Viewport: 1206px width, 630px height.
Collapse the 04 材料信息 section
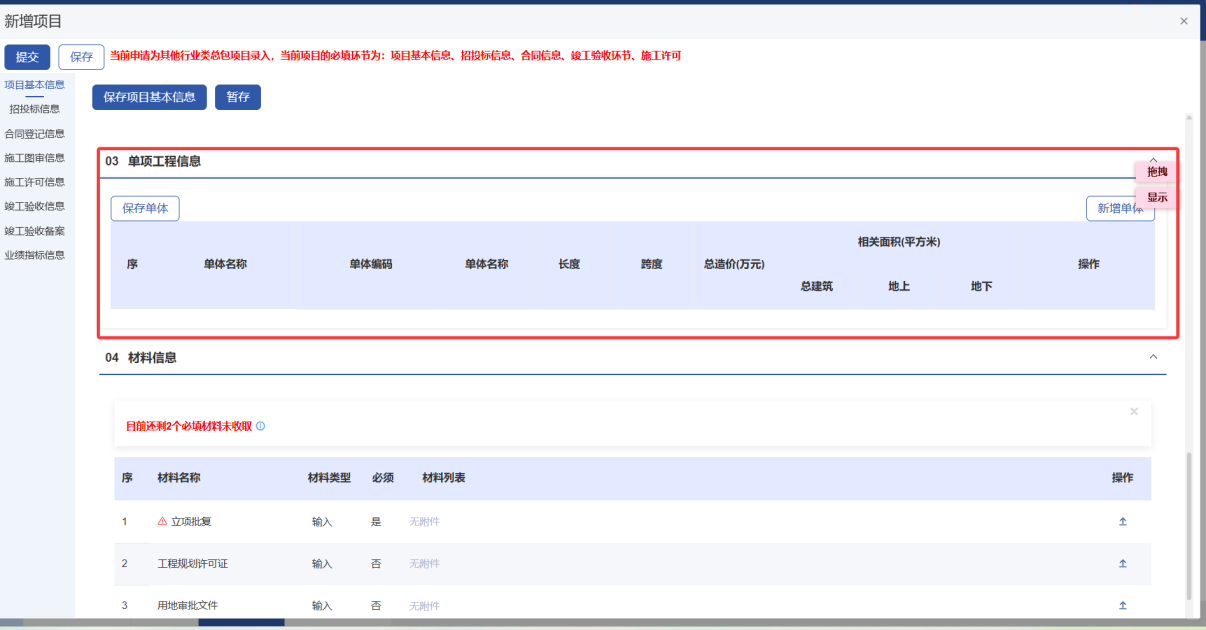click(1153, 357)
